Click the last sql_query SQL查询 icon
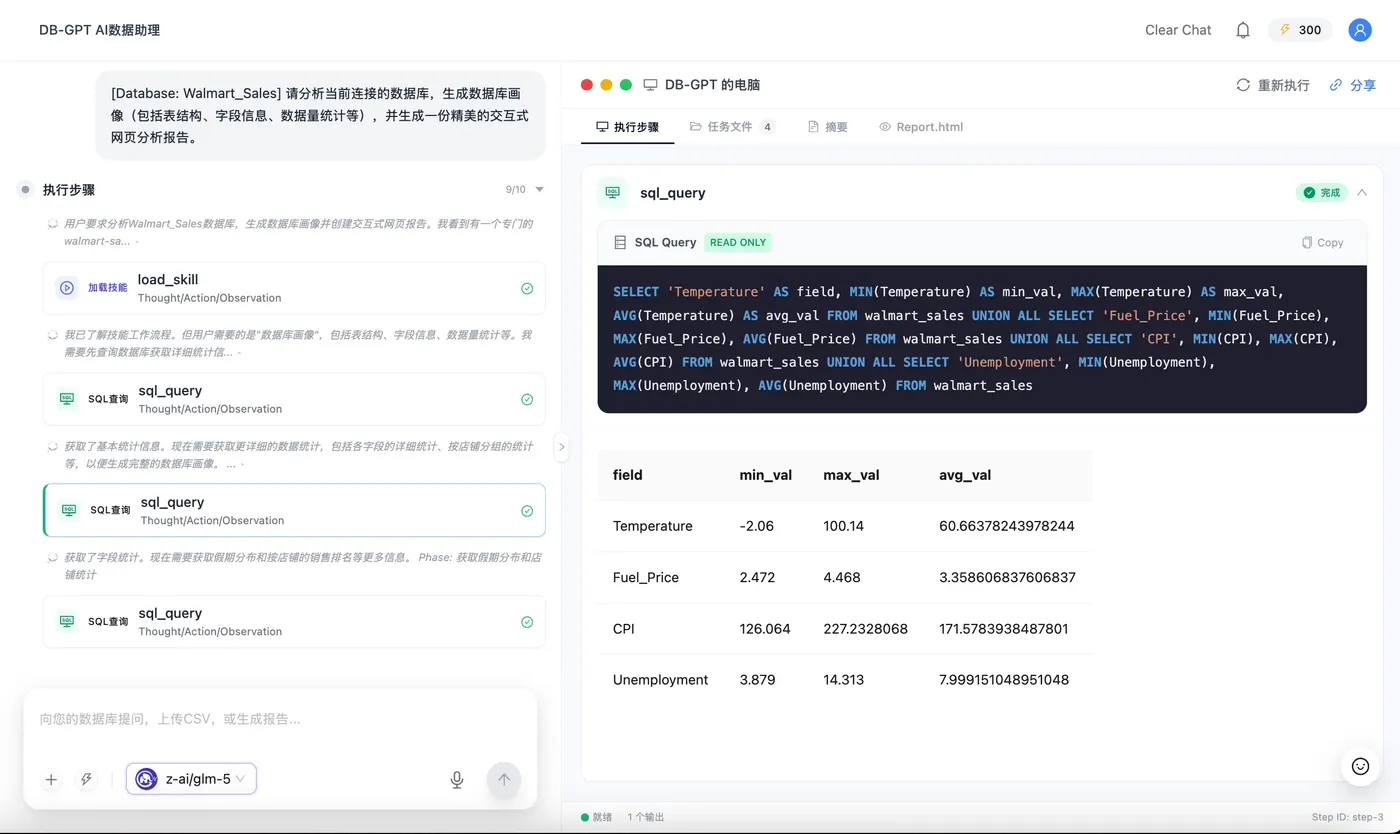Viewport: 1400px width, 834px height. 67,621
